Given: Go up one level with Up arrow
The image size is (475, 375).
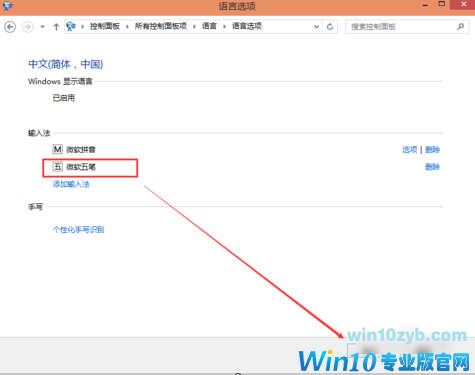Looking at the screenshot, I should [56, 27].
